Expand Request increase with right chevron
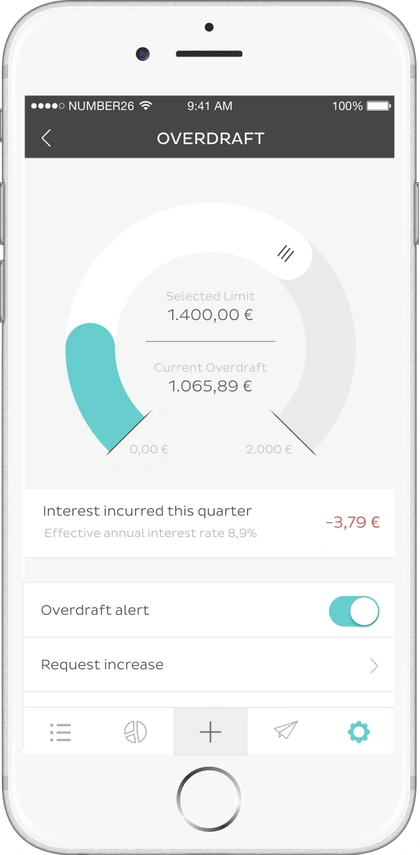420x855 pixels. [374, 665]
